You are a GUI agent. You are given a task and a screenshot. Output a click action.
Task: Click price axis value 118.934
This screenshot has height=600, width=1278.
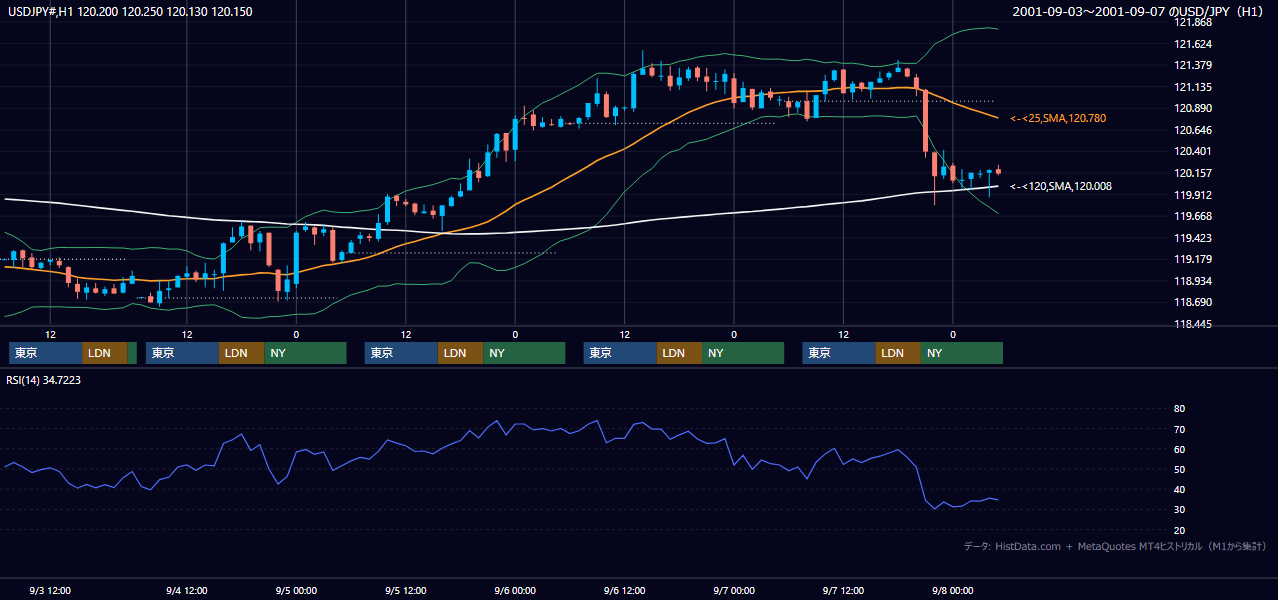1192,281
